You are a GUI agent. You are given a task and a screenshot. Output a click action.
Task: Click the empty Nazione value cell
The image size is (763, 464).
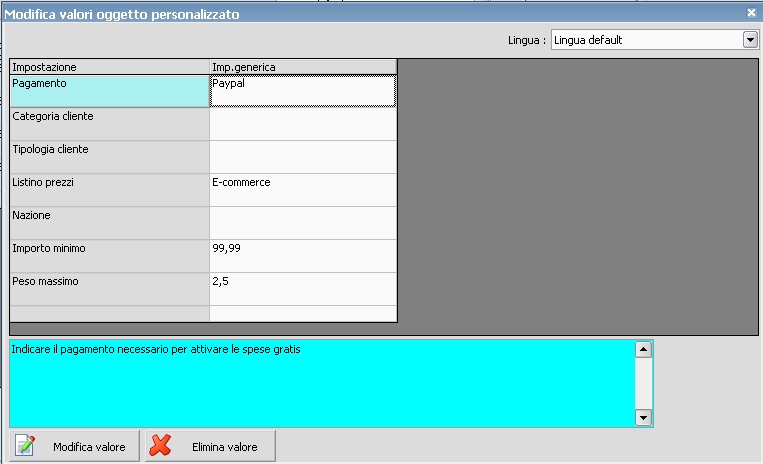tap(303, 223)
